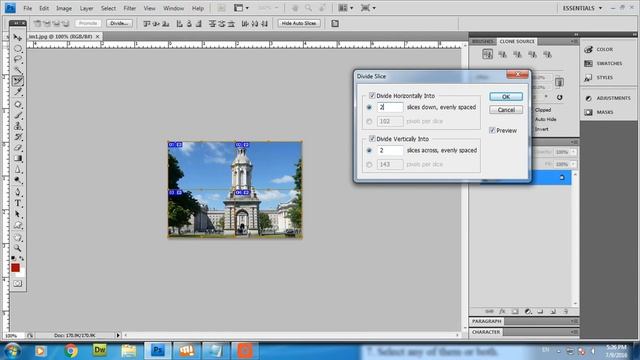Open the Masks panel icon
The image size is (640, 360).
coord(588,112)
